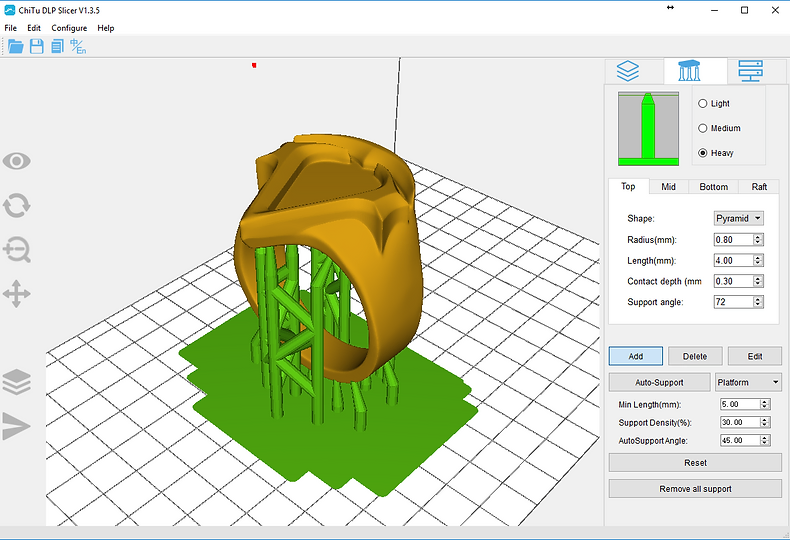The image size is (790, 540).
Task: Open the Help menu
Action: [x=106, y=28]
